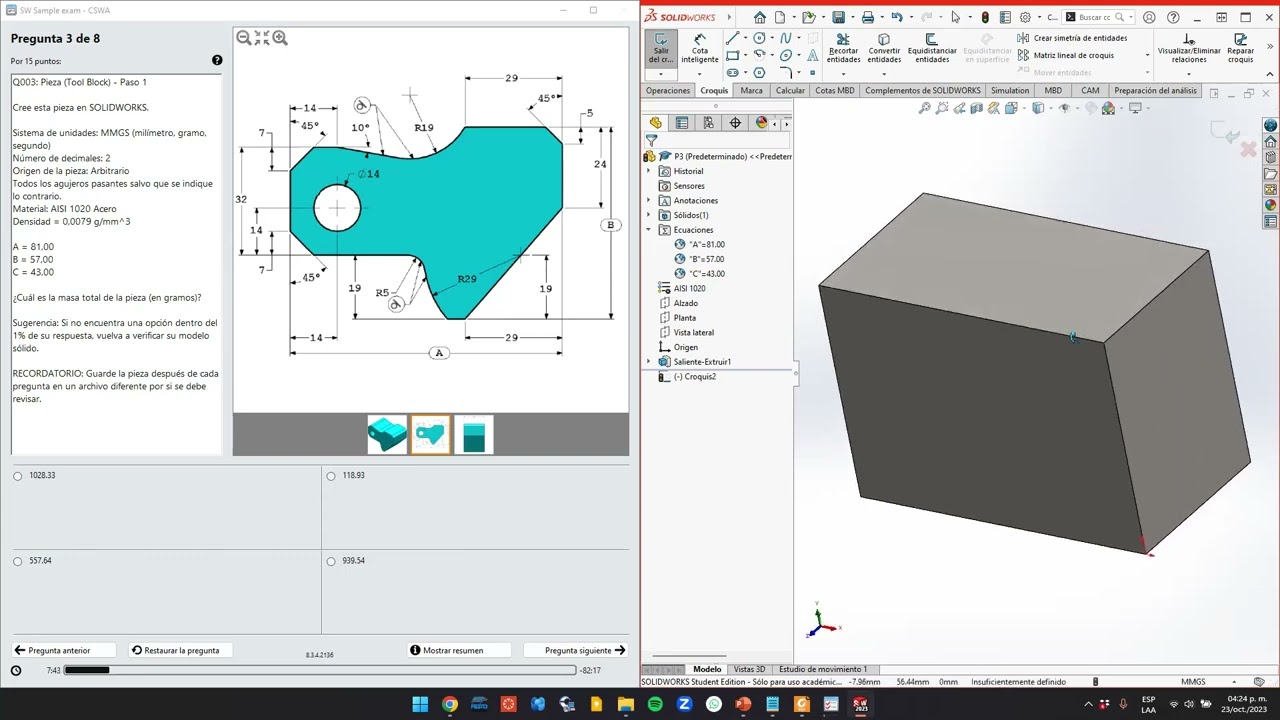Select Equidistanciar entidades tool
Image resolution: width=1280 pixels, height=720 pixels.
pos(931,48)
